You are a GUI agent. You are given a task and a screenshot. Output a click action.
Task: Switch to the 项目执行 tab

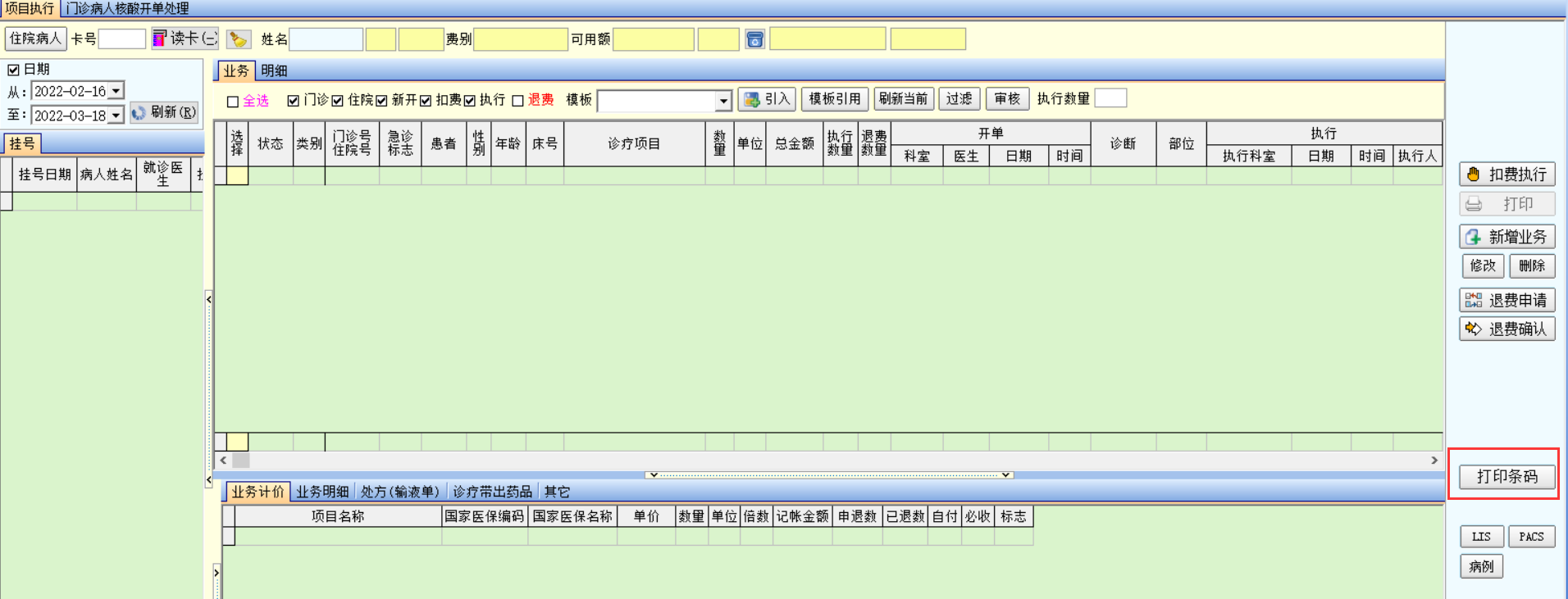30,8
